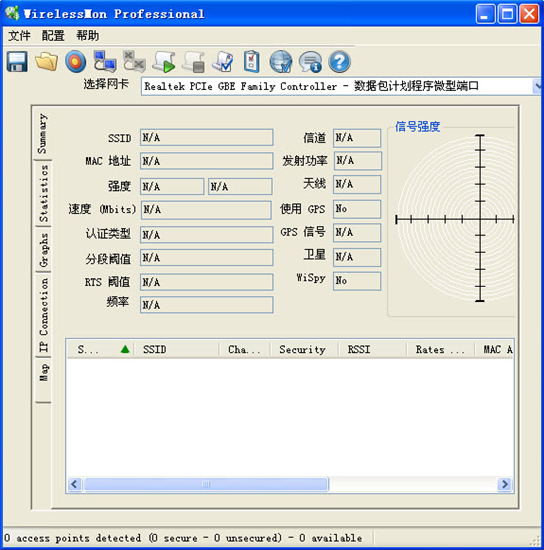The image size is (544, 550).
Task: Sort list by the Security column header
Action: tap(302, 349)
